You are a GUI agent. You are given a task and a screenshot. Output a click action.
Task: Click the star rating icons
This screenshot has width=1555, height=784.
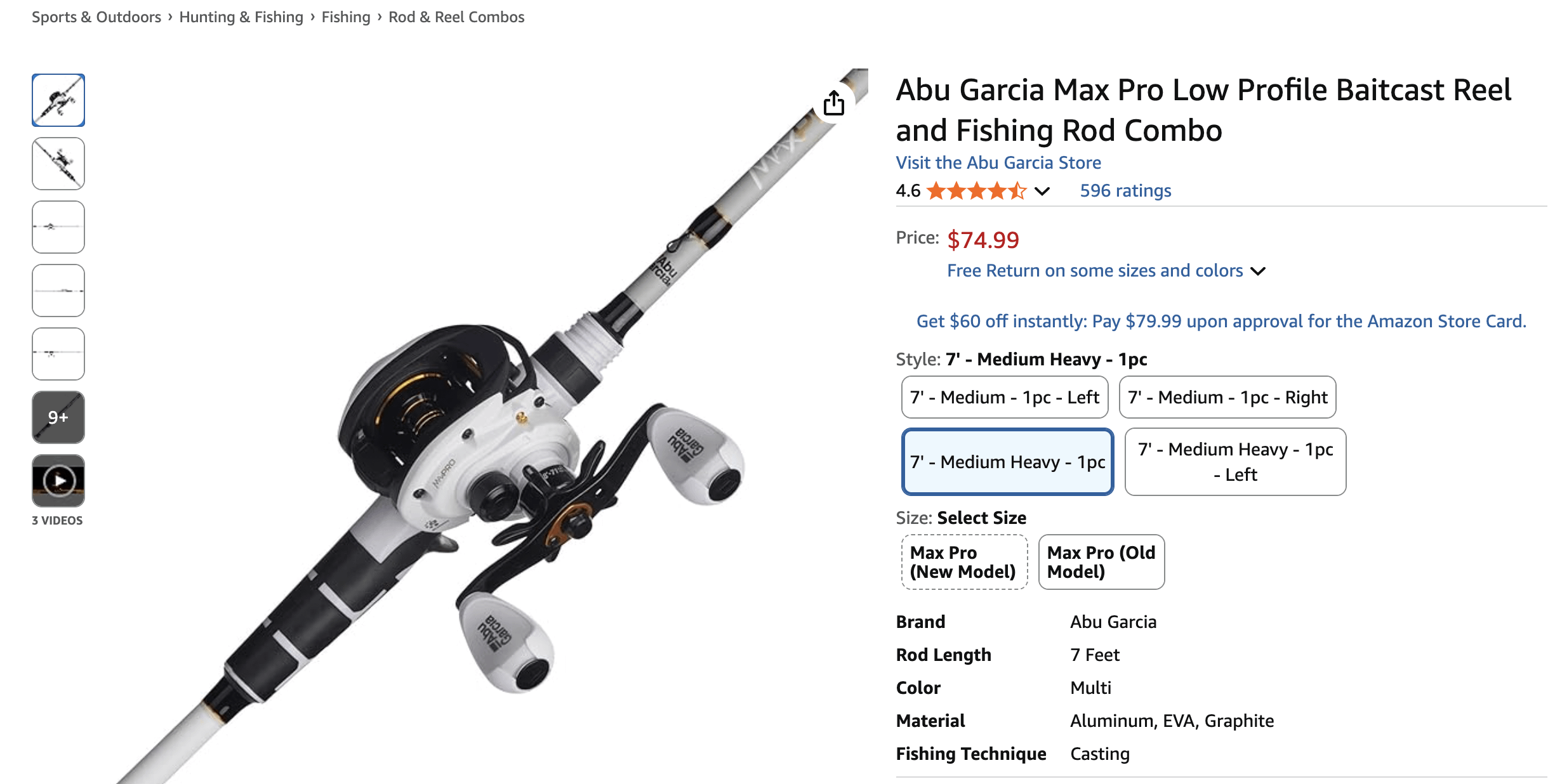coord(976,191)
